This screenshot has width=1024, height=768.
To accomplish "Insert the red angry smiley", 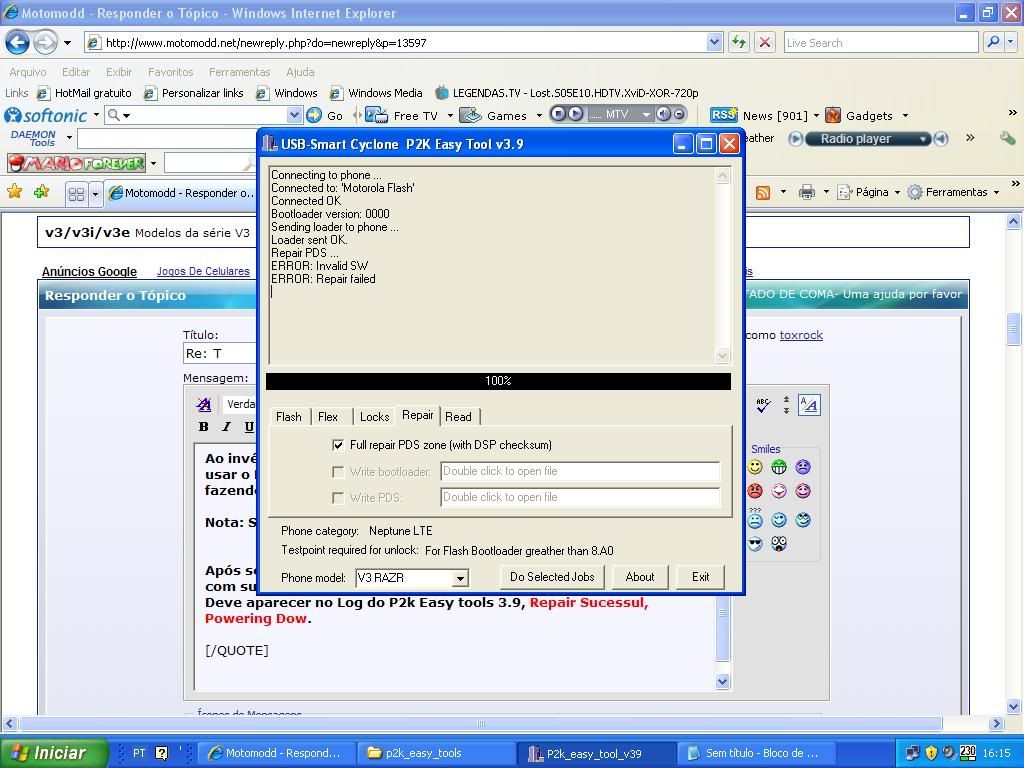I will click(x=755, y=491).
